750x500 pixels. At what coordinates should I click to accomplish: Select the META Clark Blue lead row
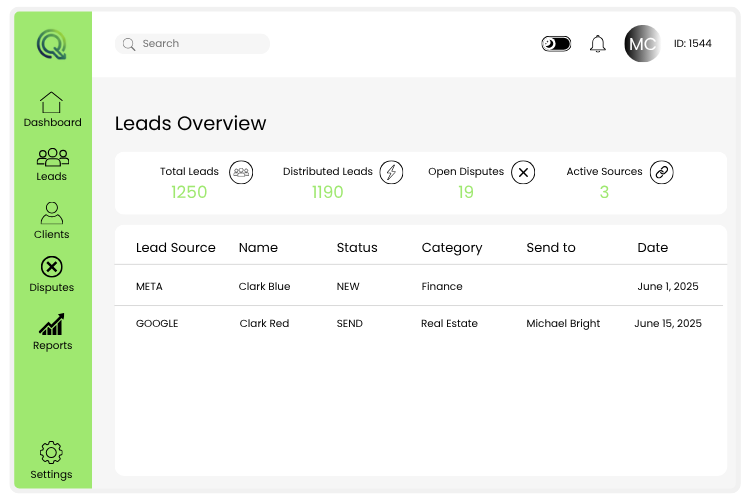420,286
